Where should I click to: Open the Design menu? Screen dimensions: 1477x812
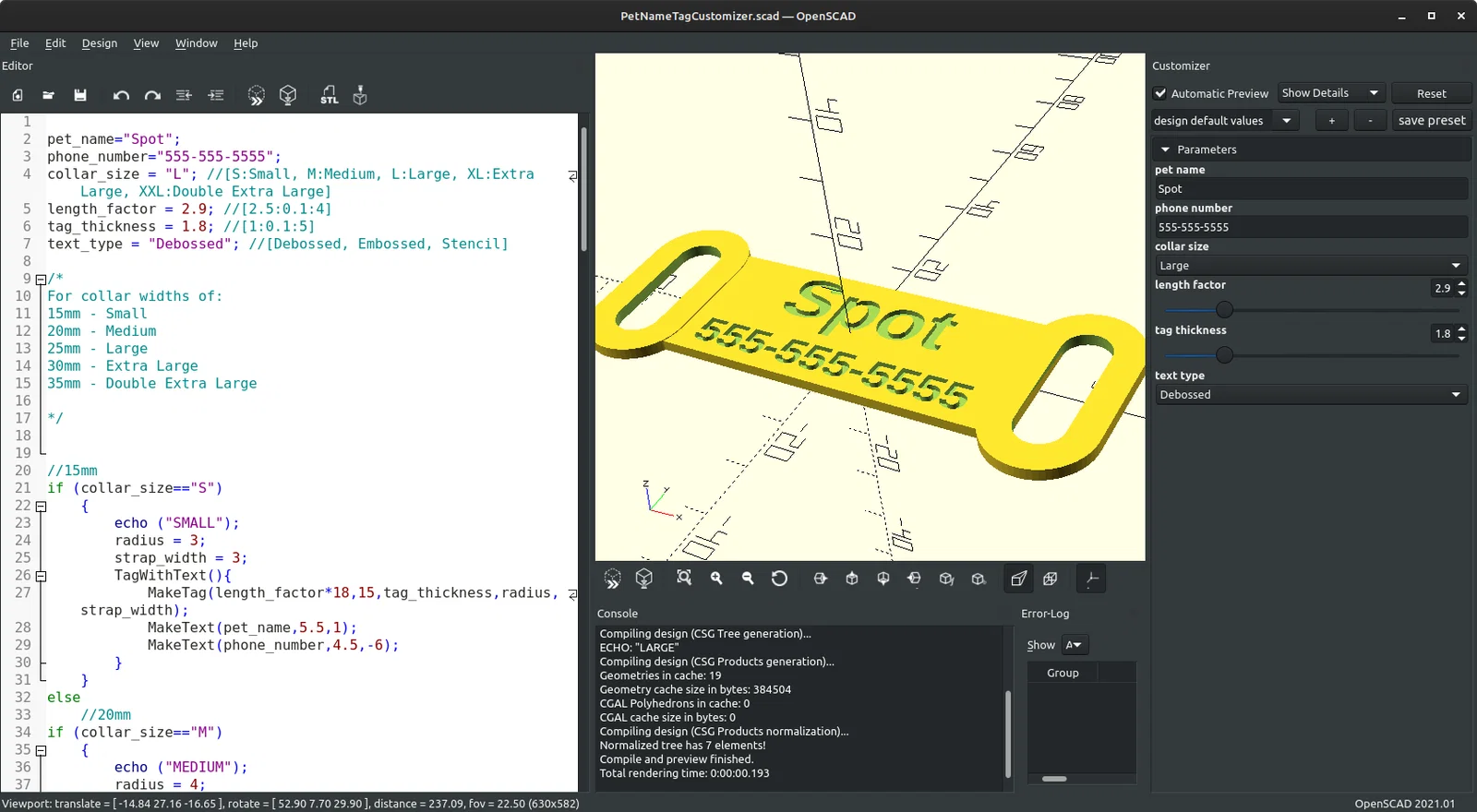(x=99, y=43)
